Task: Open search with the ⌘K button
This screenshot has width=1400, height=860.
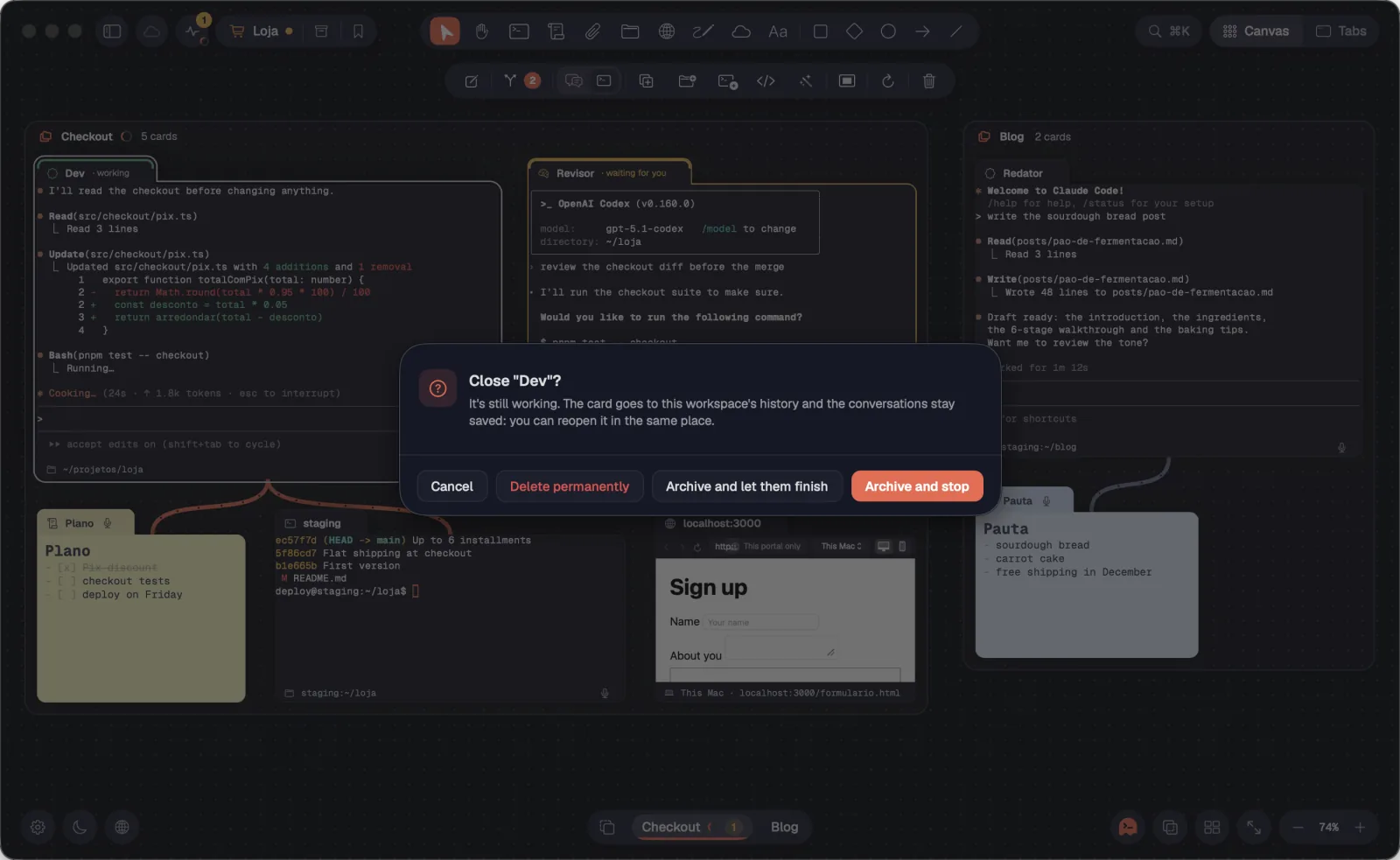Action: 1169,31
